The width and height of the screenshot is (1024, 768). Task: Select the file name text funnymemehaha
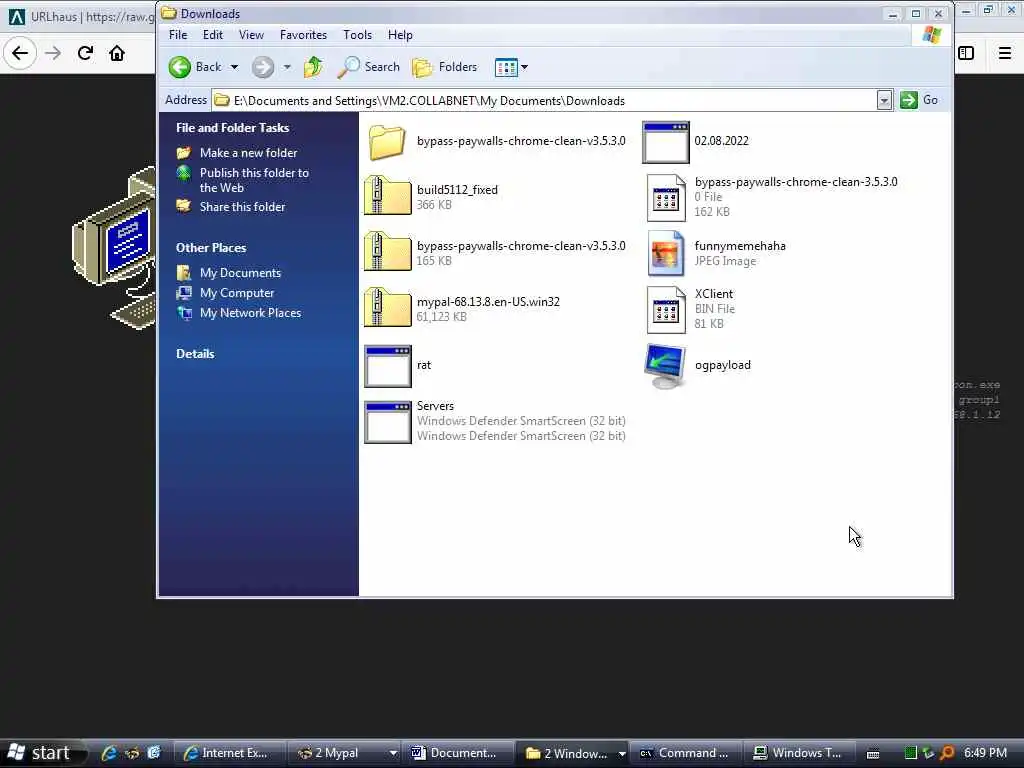[740, 246]
